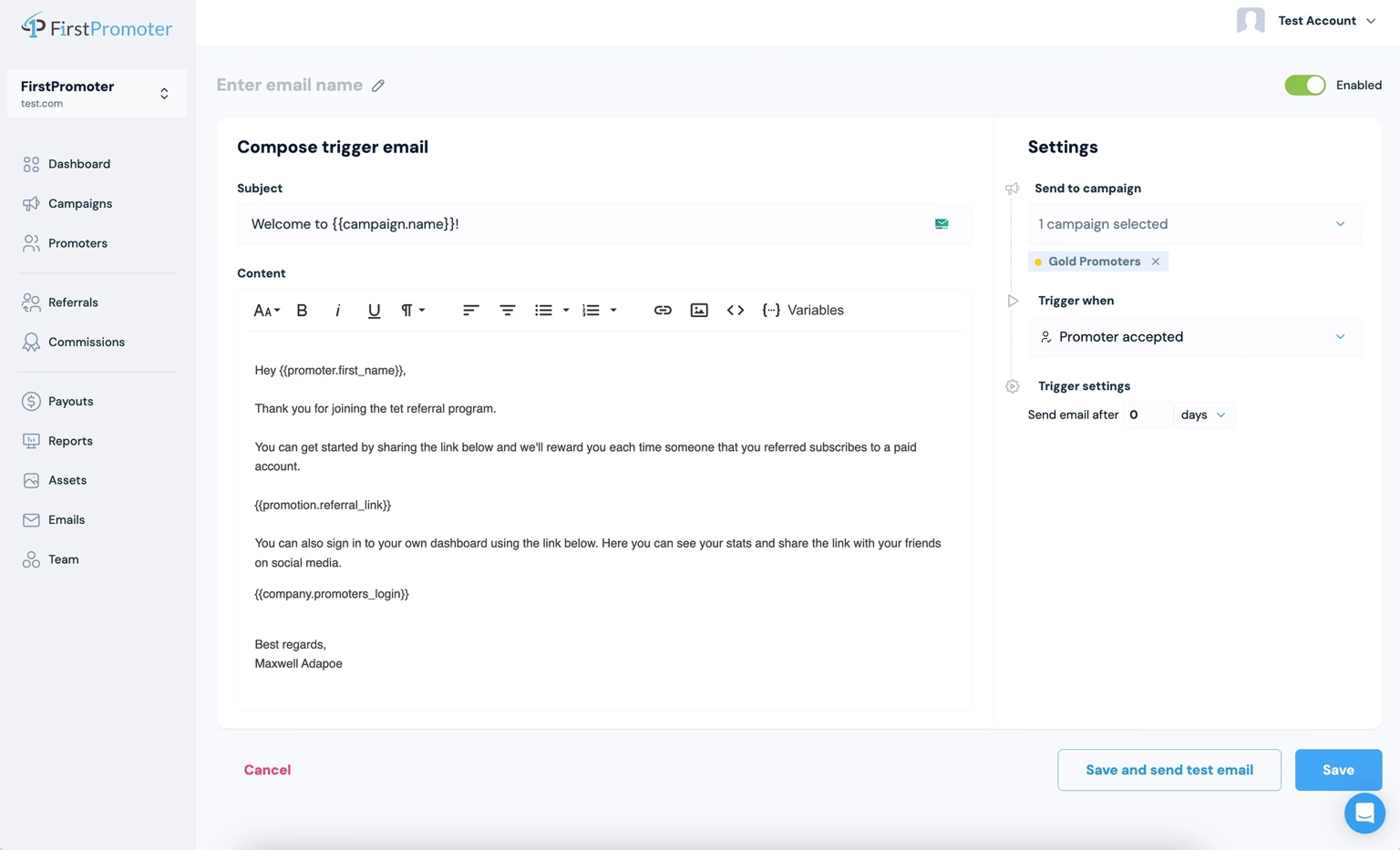
Task: Cancel the email editing
Action: (267, 770)
